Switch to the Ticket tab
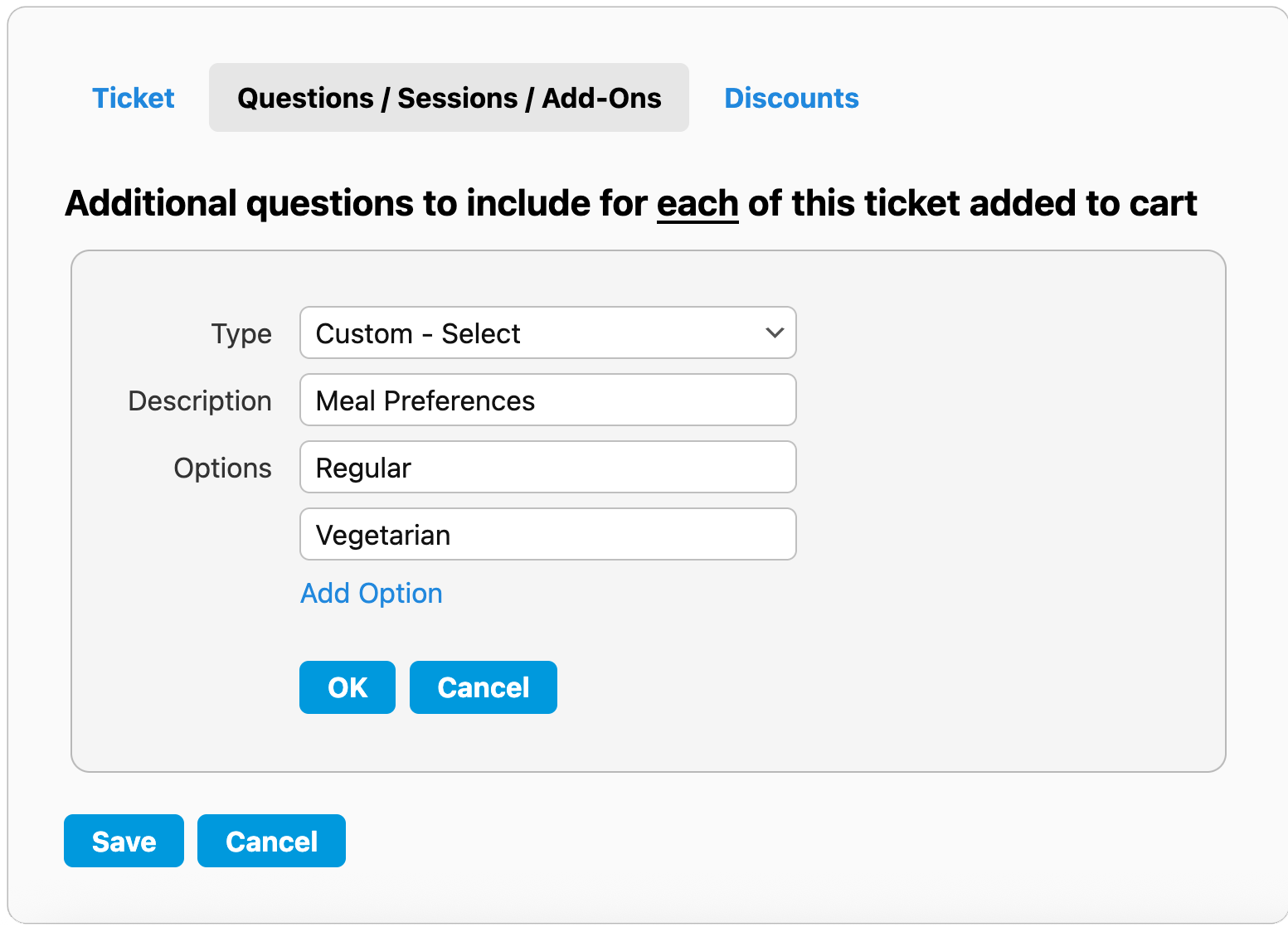This screenshot has height=927, width=1288. point(133,98)
